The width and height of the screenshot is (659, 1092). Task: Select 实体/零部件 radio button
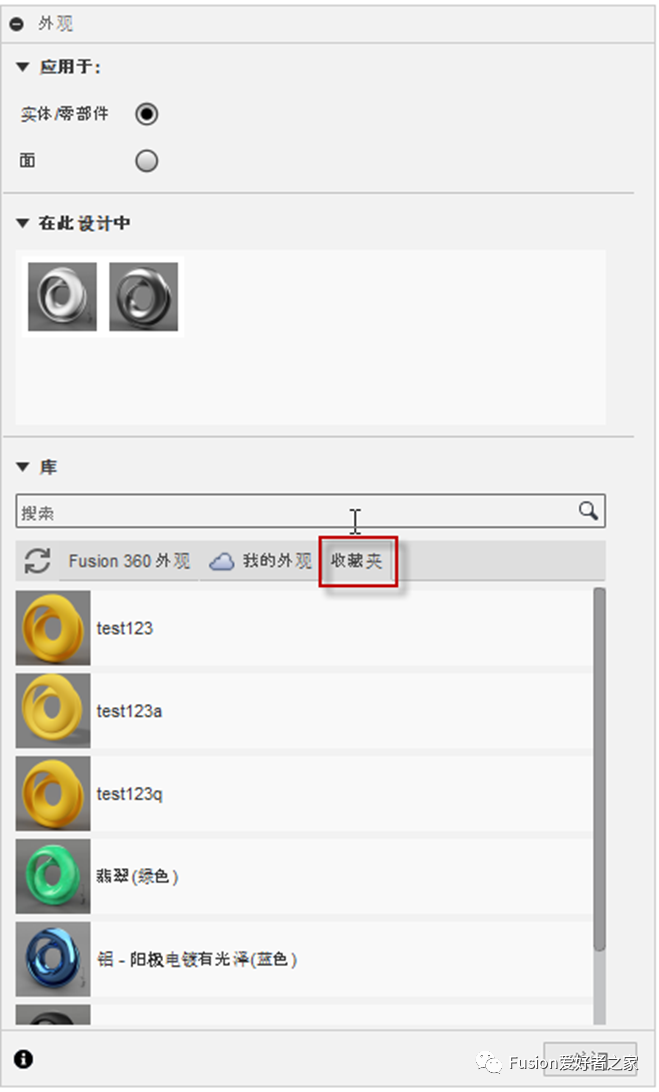coord(146,114)
